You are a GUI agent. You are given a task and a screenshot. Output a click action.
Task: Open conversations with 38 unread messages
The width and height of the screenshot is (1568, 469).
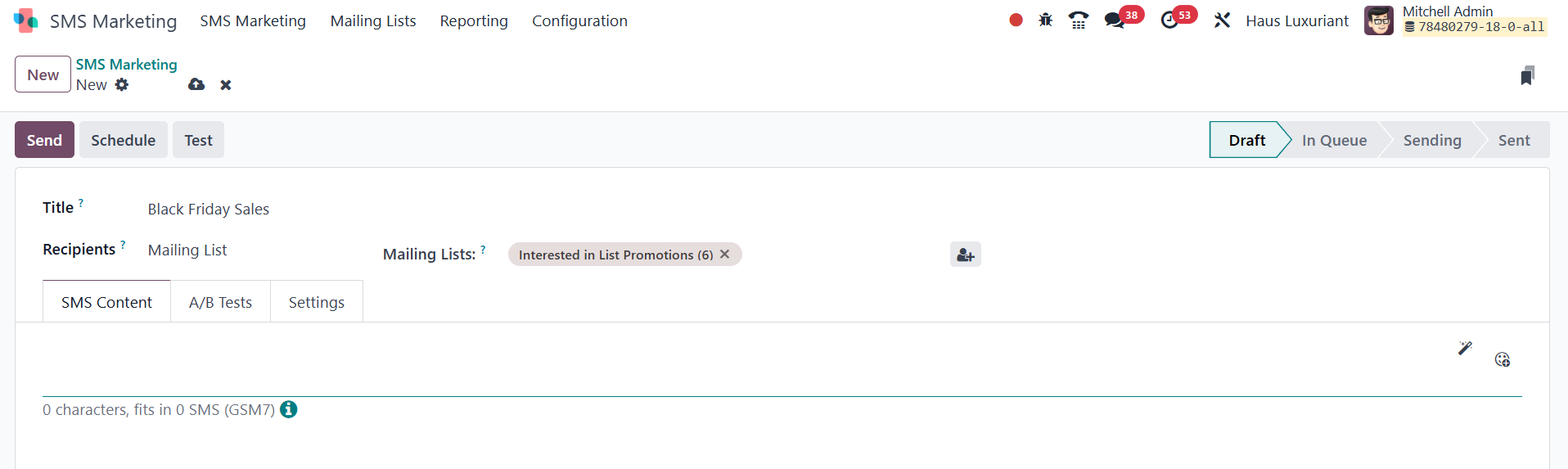tap(1115, 20)
